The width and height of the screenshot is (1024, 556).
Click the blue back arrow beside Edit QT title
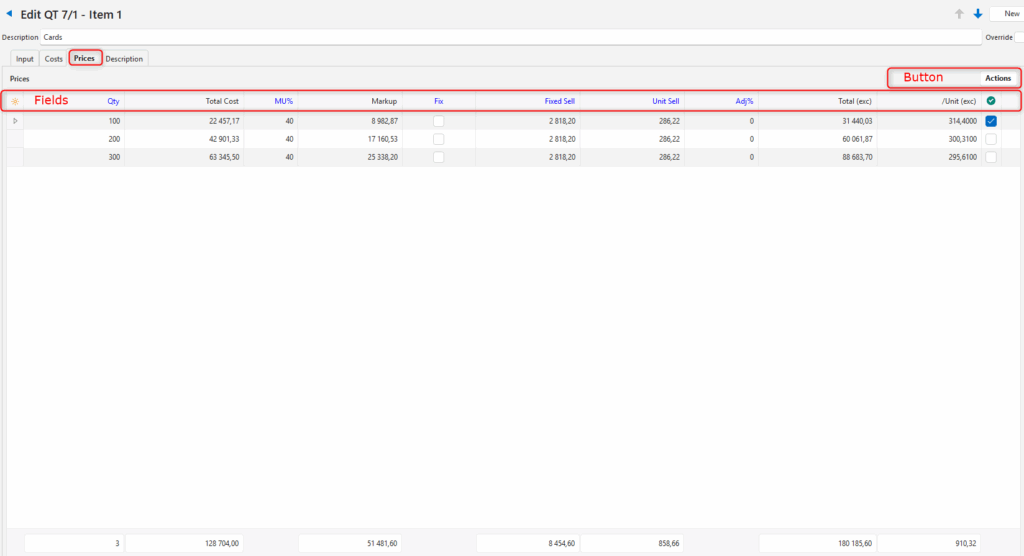(10, 15)
